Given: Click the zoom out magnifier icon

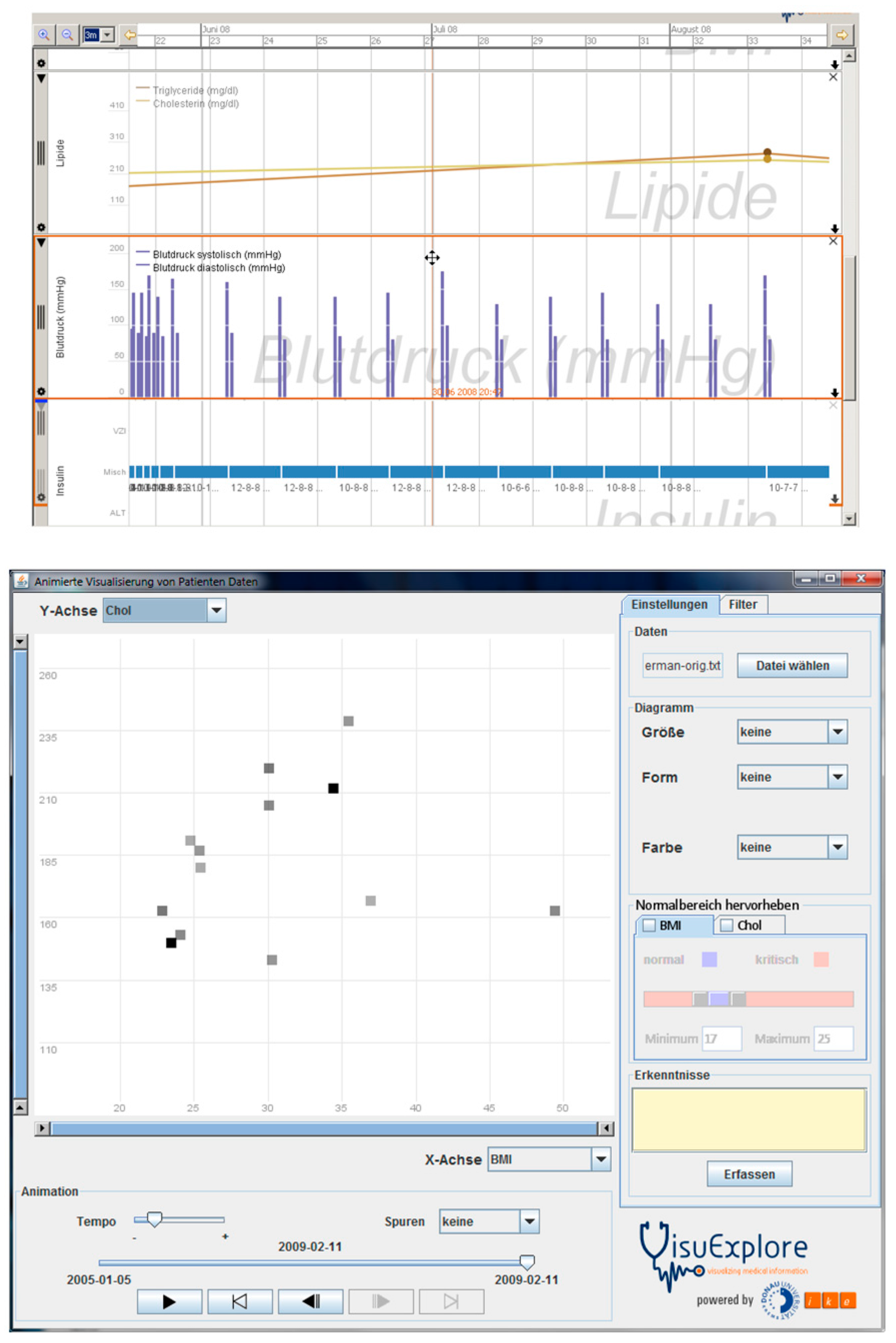Looking at the screenshot, I should tap(67, 35).
